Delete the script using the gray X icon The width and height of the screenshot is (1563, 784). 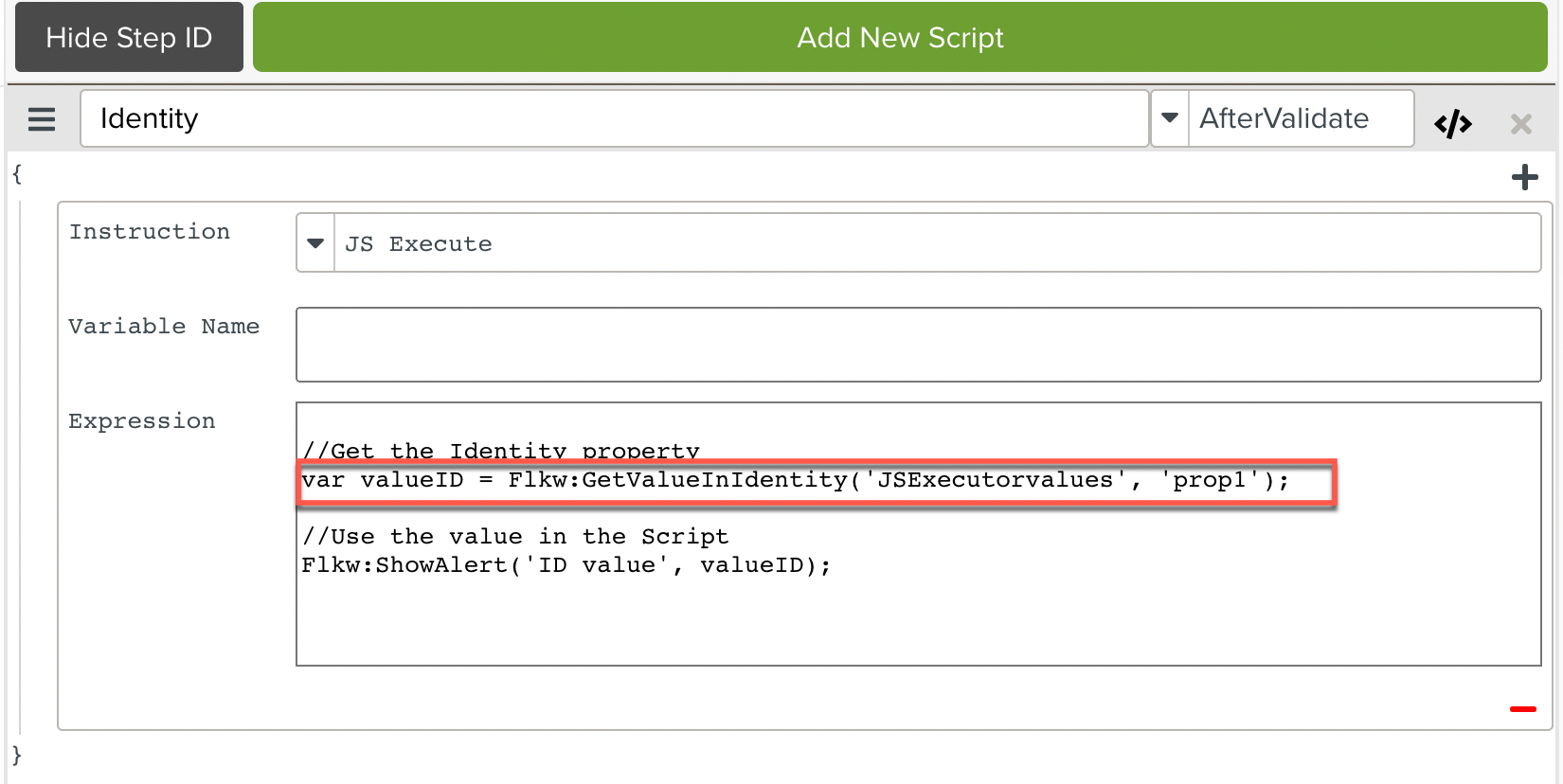click(1520, 124)
